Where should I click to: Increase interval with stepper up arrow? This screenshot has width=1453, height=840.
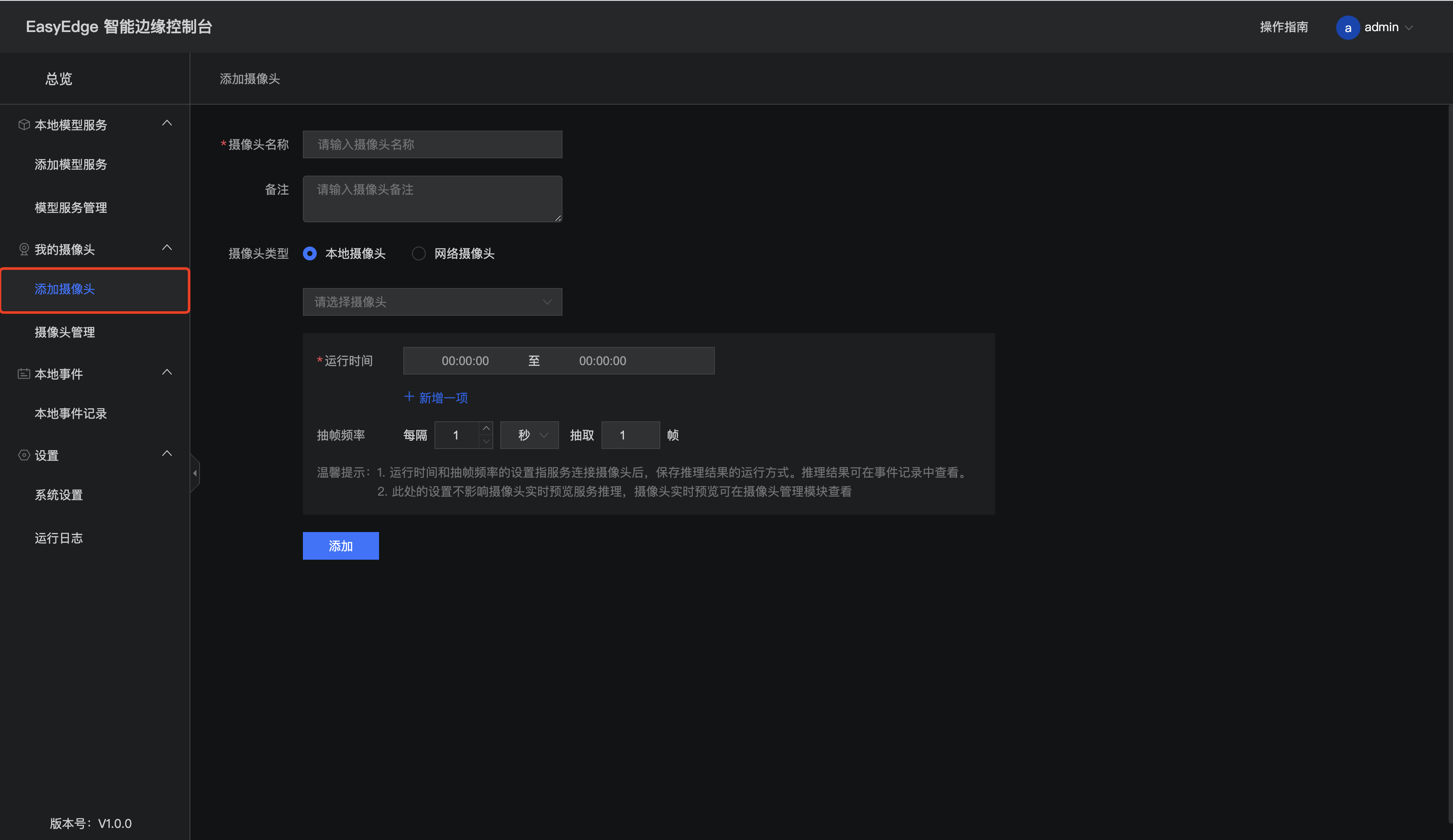(x=486, y=428)
